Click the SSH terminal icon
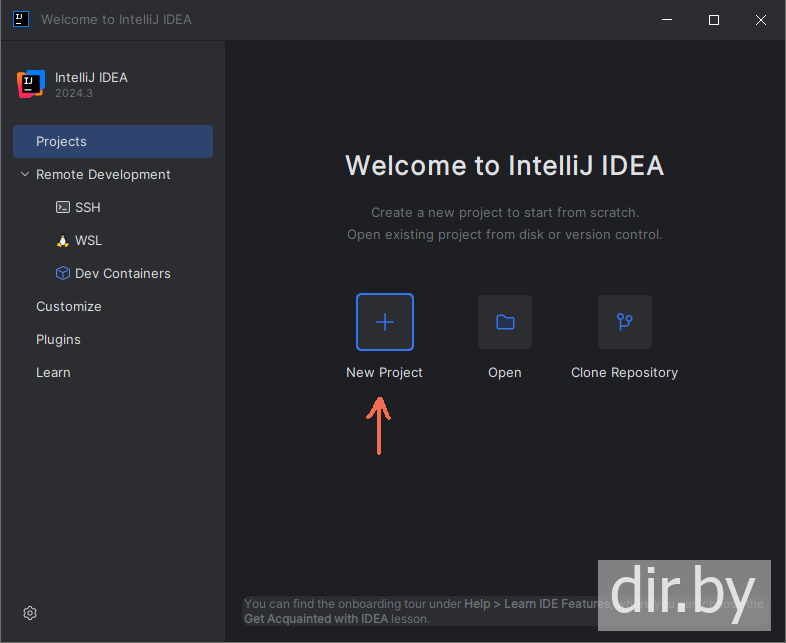 (63, 208)
